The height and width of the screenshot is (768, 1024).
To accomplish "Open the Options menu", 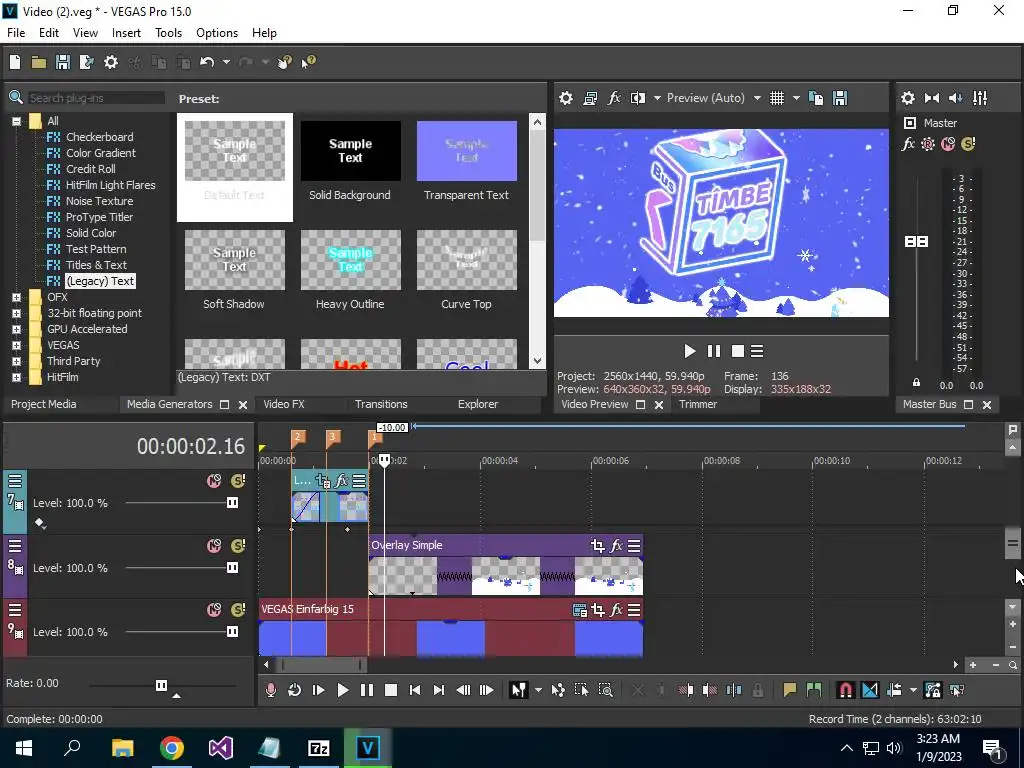I will [217, 33].
